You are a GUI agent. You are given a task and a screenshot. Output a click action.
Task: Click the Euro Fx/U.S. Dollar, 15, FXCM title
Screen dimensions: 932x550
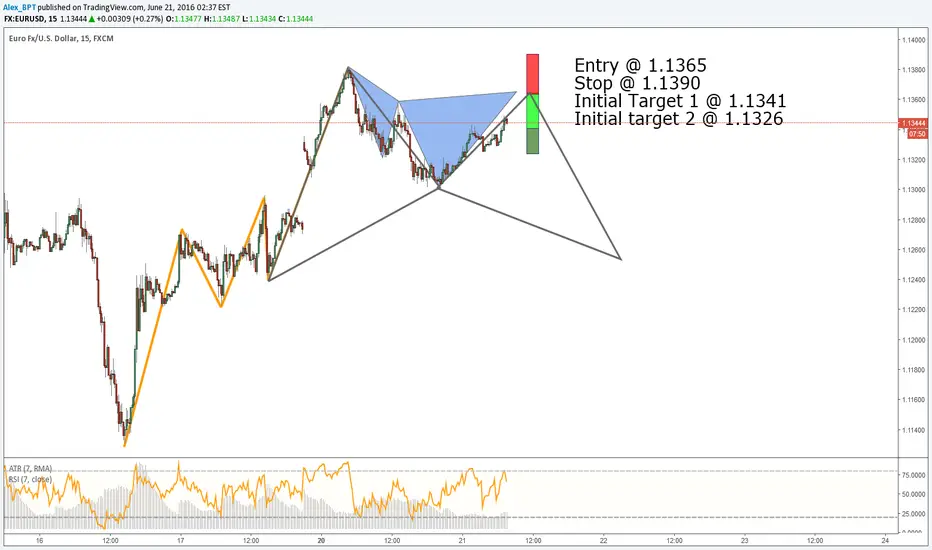click(x=61, y=38)
